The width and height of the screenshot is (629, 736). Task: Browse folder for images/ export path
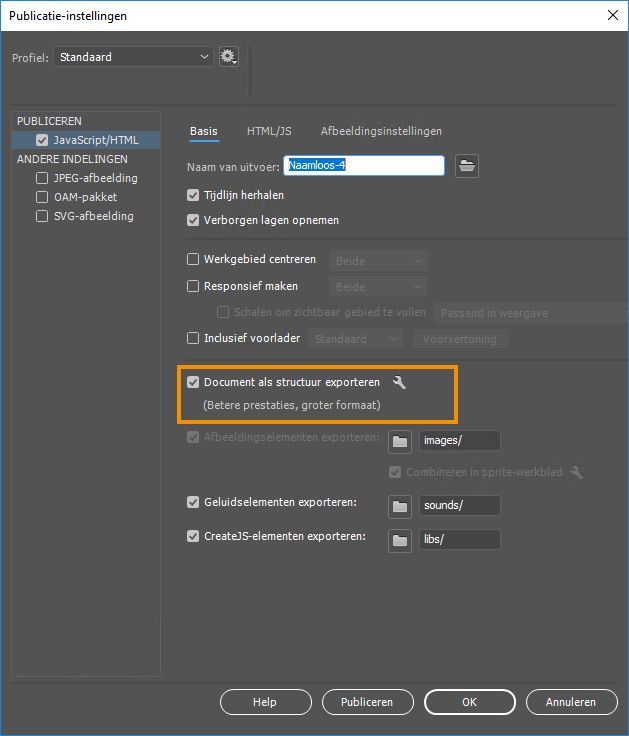point(400,441)
